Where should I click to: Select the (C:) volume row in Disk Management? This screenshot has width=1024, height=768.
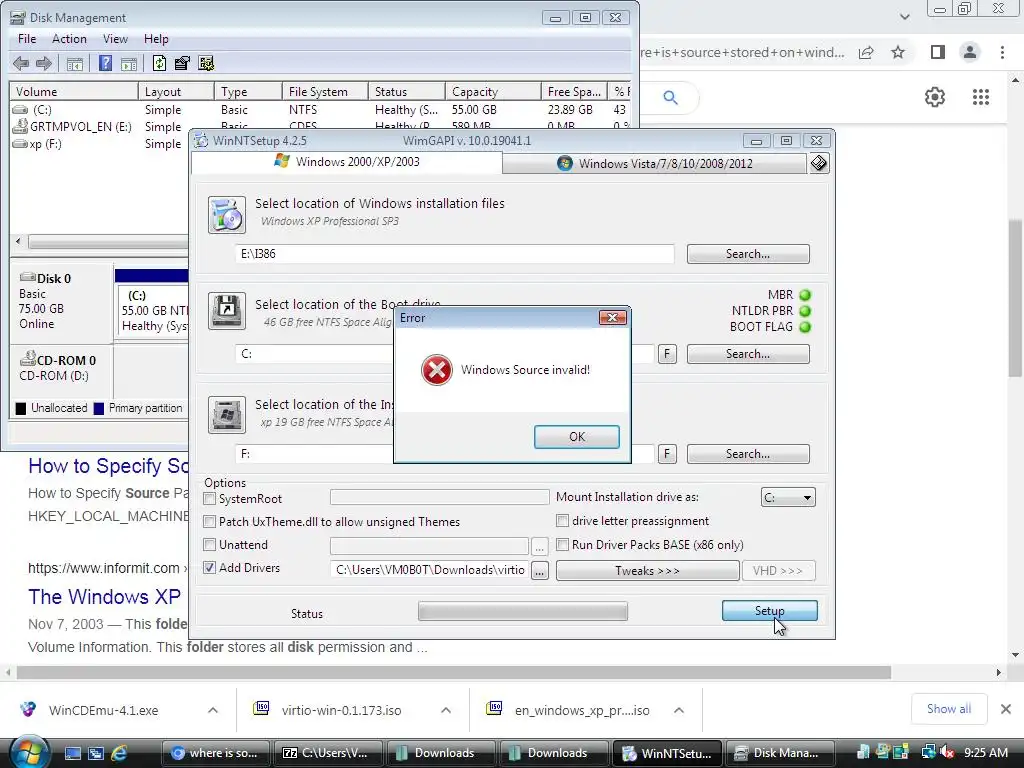320,110
